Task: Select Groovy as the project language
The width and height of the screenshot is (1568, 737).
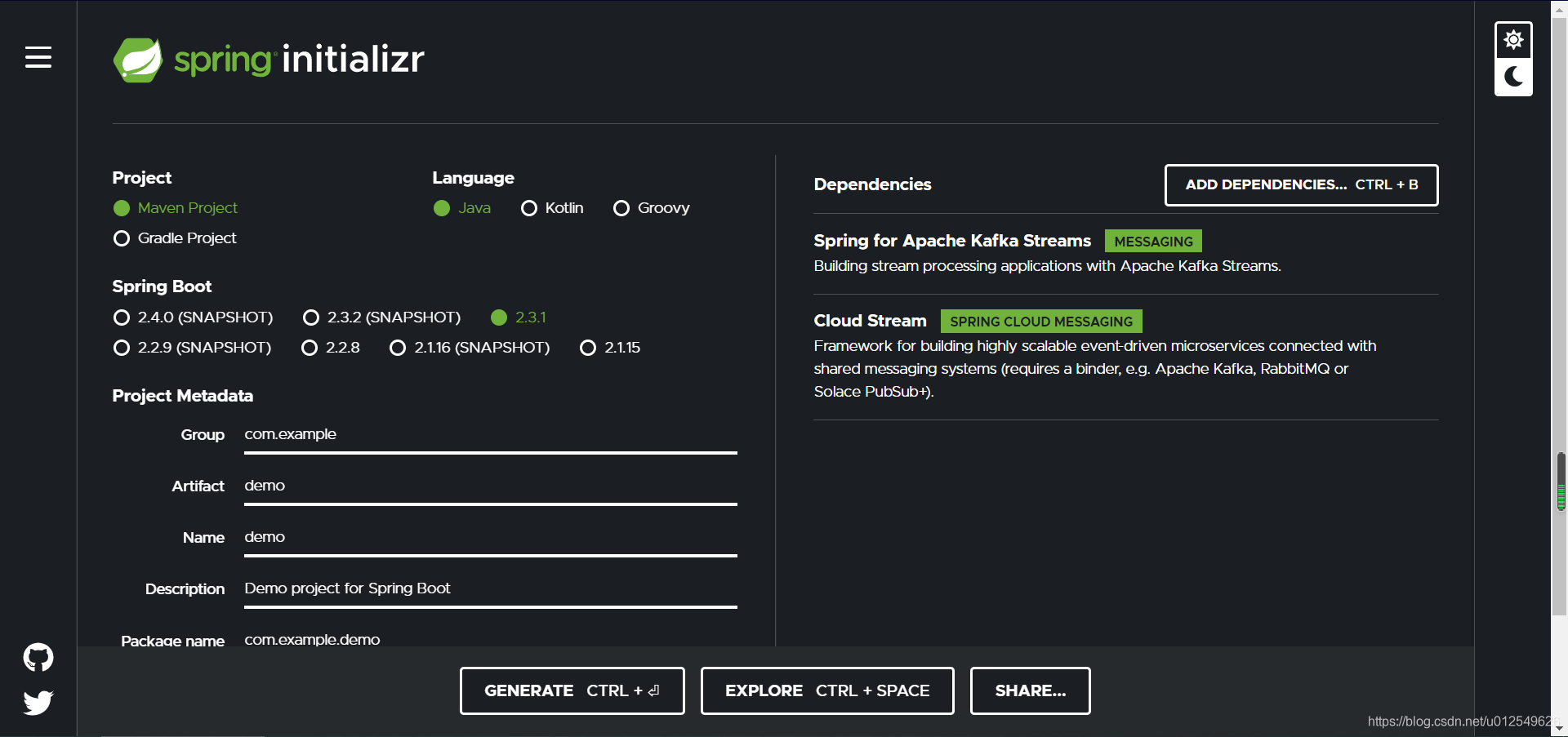Action: [621, 208]
